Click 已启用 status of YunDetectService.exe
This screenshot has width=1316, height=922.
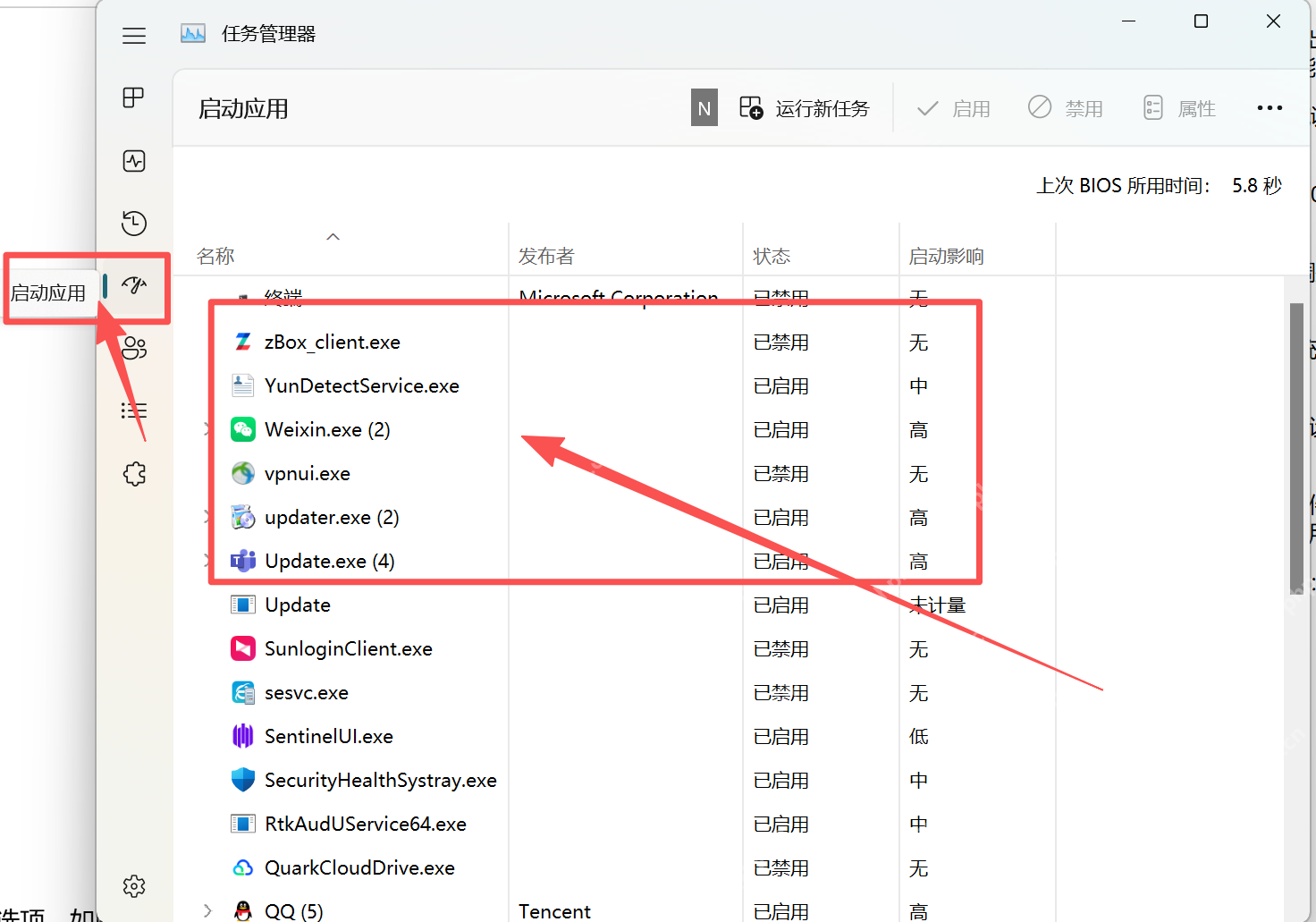780,385
